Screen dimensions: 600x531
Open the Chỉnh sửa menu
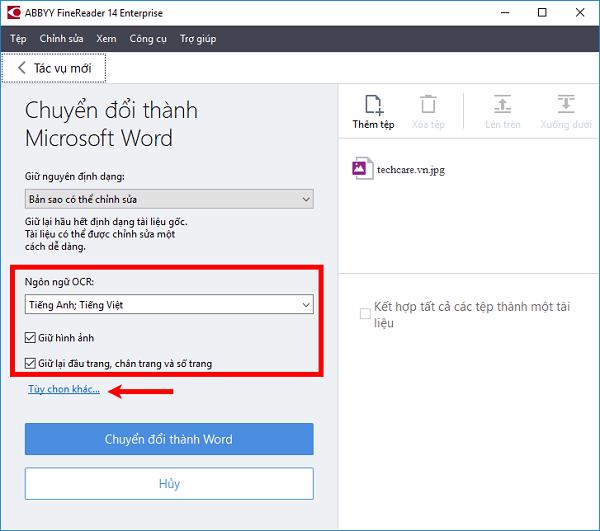(61, 39)
